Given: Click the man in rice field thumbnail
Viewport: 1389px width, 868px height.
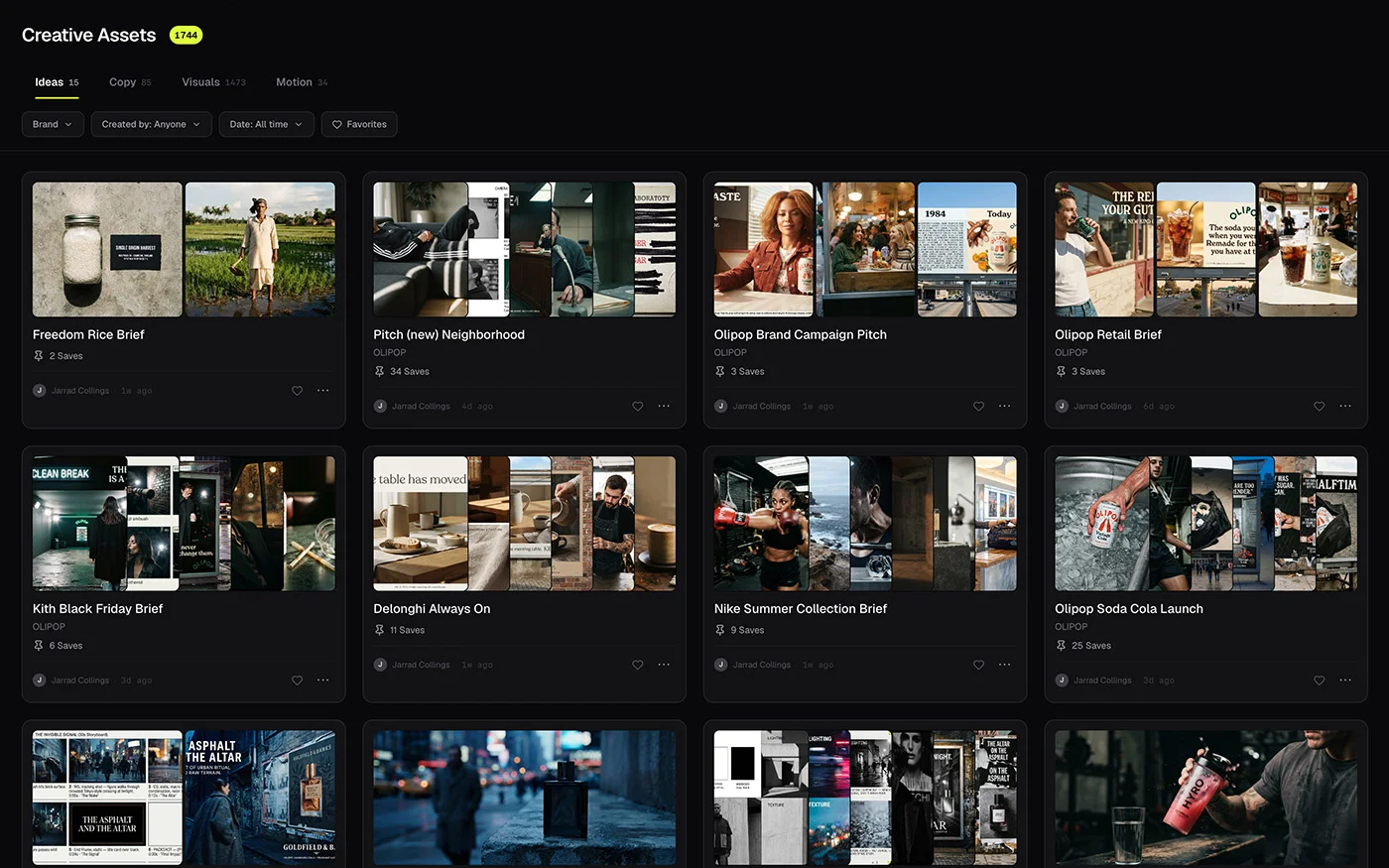Looking at the screenshot, I should (260, 249).
